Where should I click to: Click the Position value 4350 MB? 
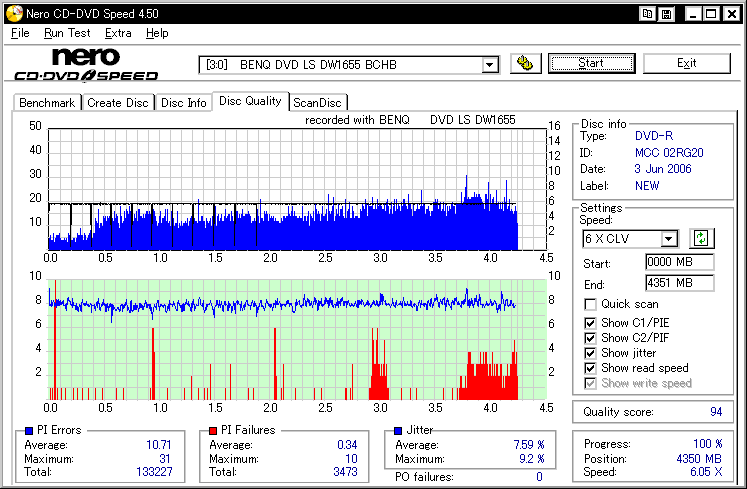[699, 458]
